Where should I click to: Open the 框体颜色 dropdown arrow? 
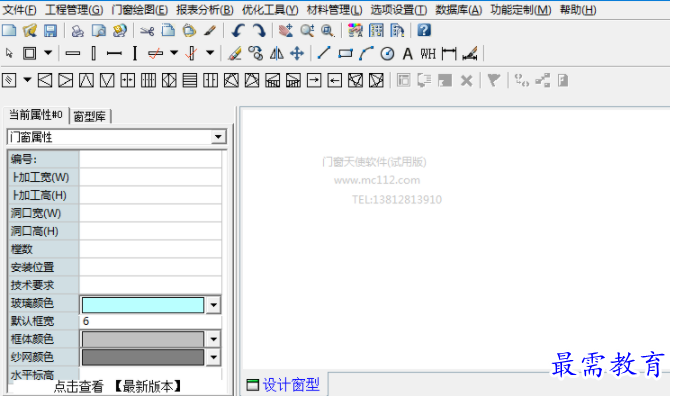tap(213, 339)
